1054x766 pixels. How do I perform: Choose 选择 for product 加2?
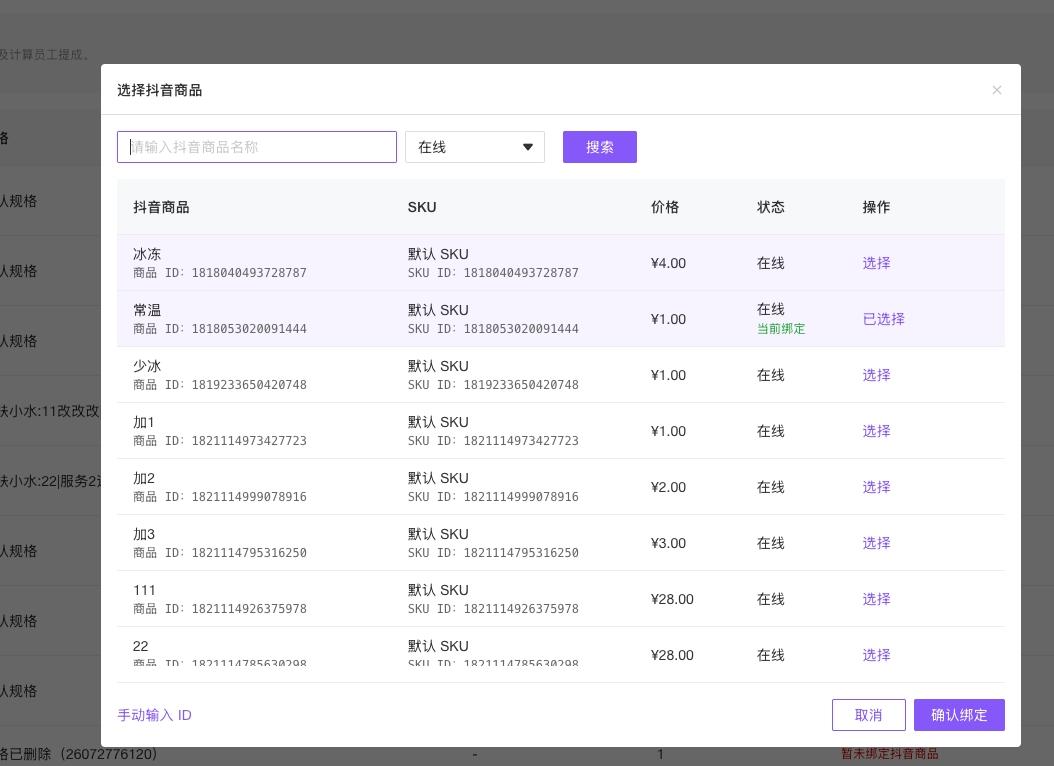[877, 487]
